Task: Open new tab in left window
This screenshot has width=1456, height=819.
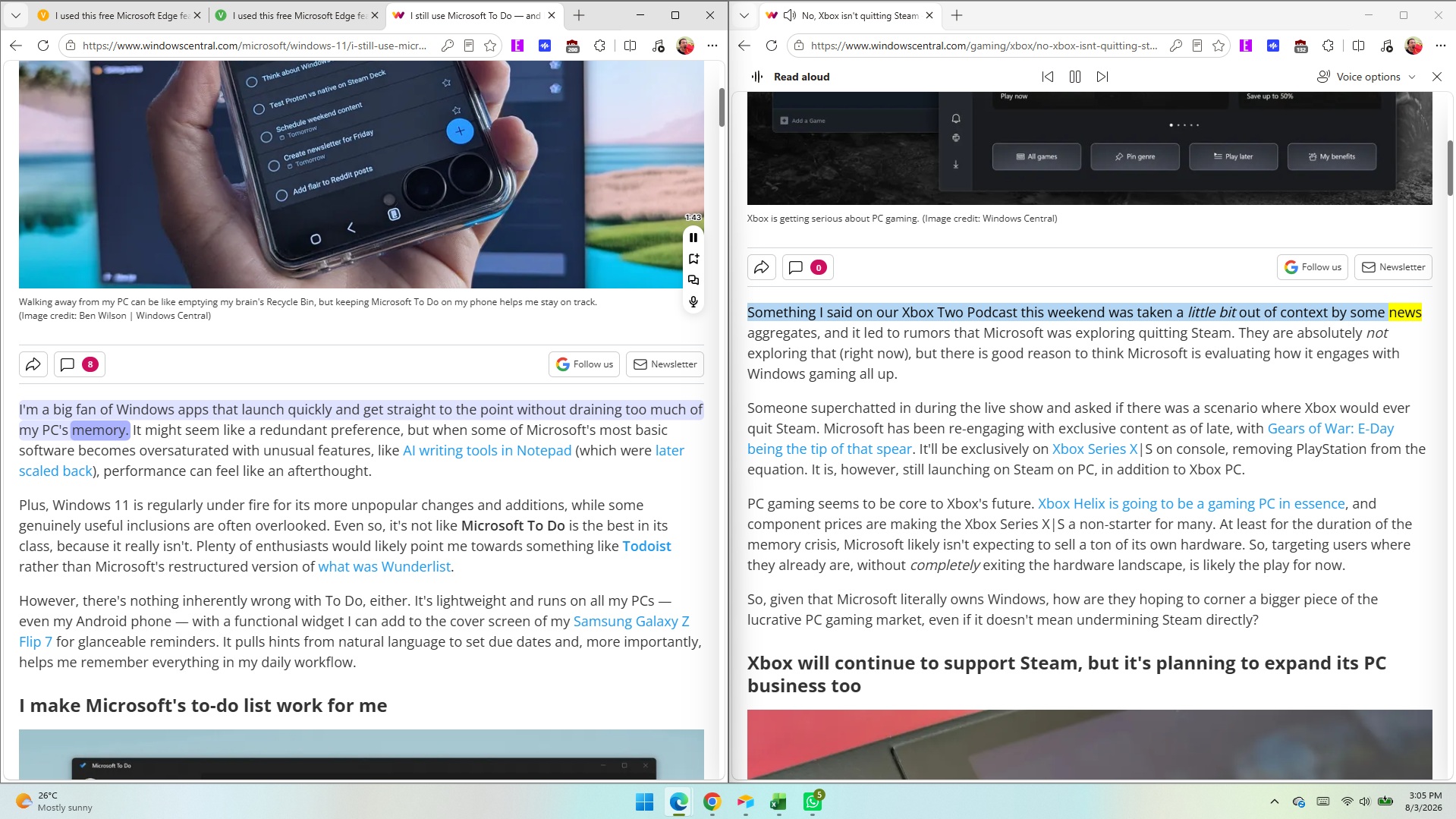Action: (579, 15)
